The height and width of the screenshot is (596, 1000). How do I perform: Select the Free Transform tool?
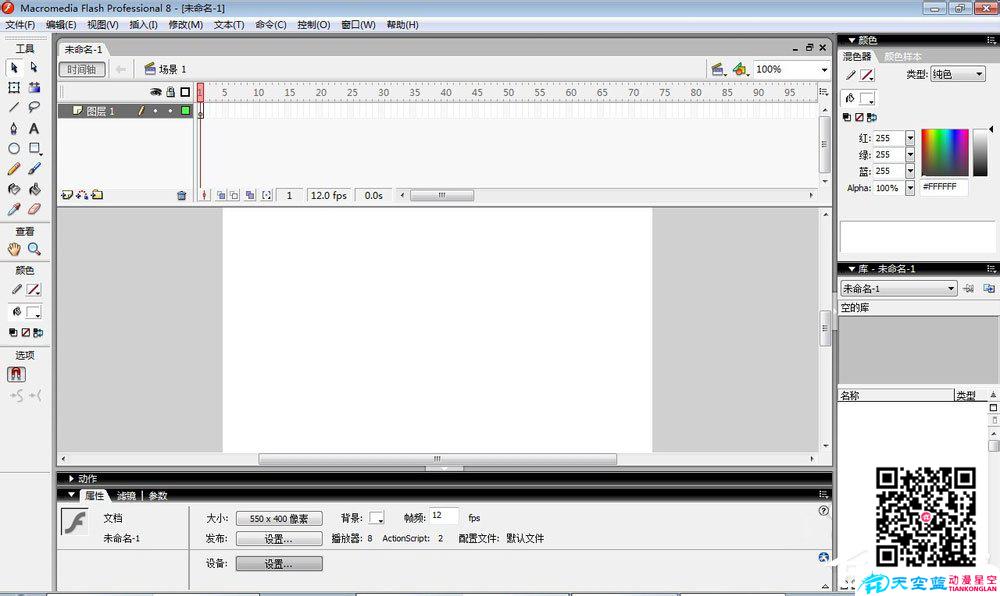point(14,87)
